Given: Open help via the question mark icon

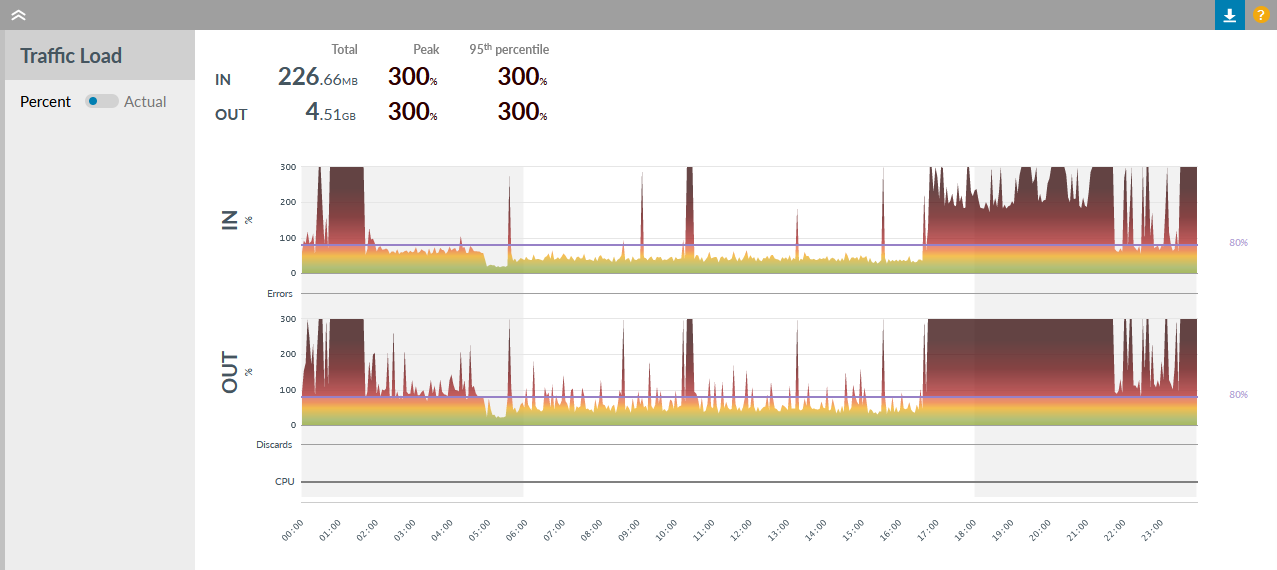Looking at the screenshot, I should tap(1260, 15).
